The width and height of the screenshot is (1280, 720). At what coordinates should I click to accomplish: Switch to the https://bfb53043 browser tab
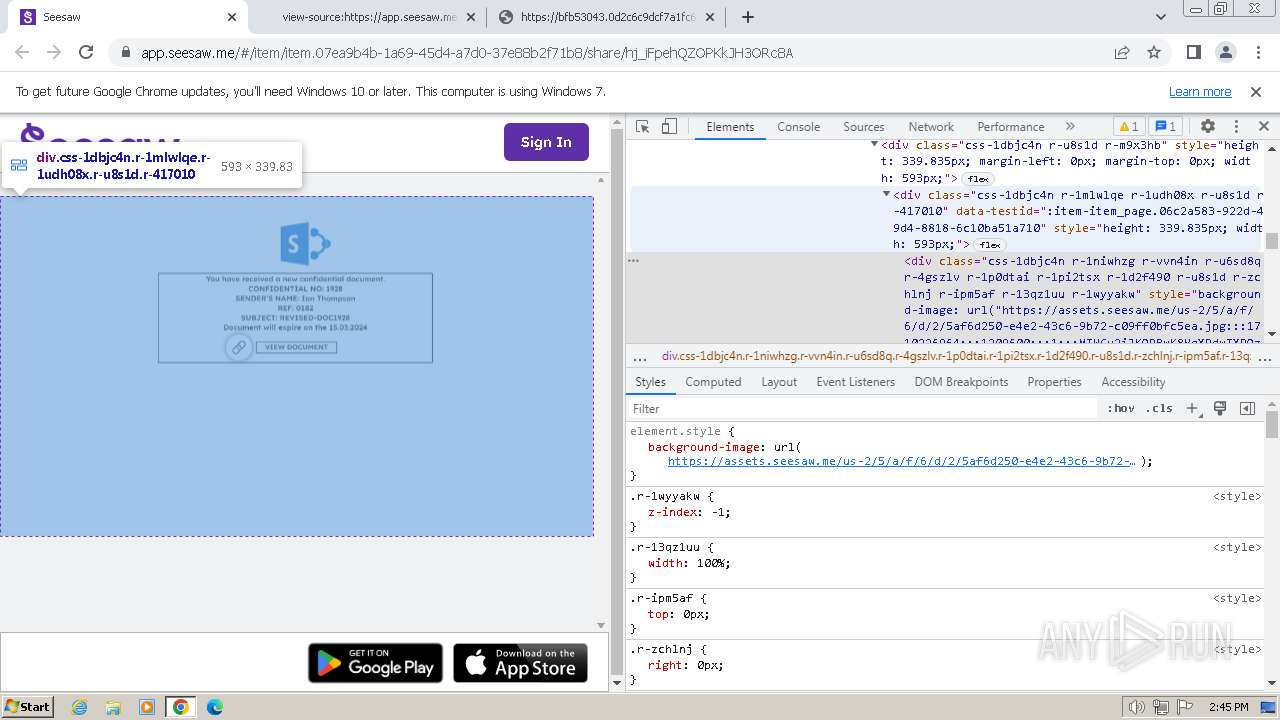point(606,17)
